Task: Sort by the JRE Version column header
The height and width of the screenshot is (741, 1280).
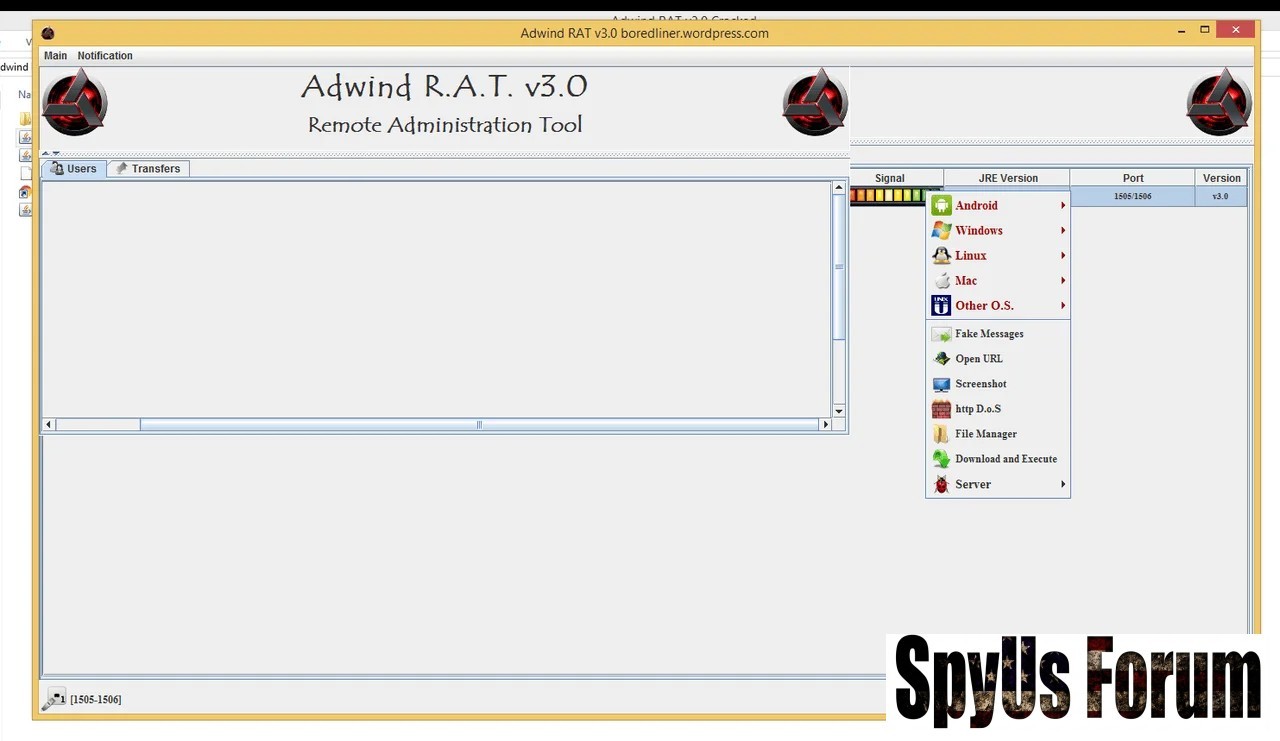Action: pos(1007,178)
